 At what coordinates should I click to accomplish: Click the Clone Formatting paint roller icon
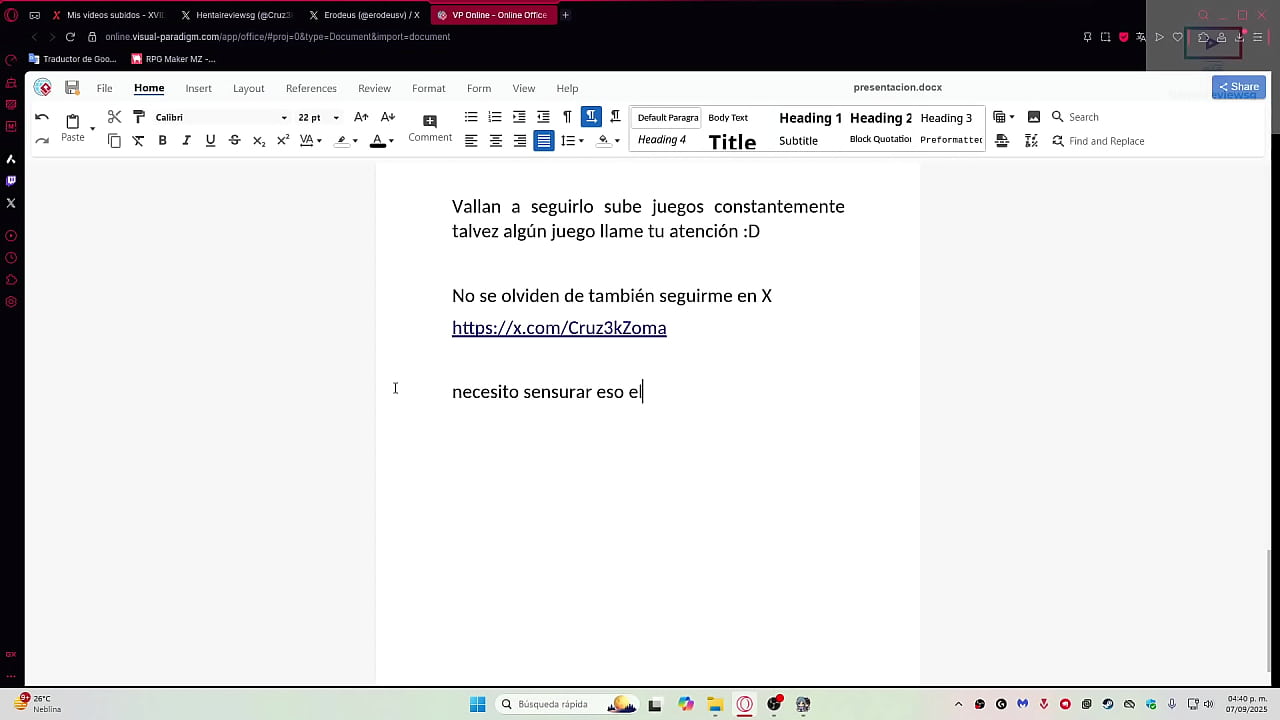[139, 117]
